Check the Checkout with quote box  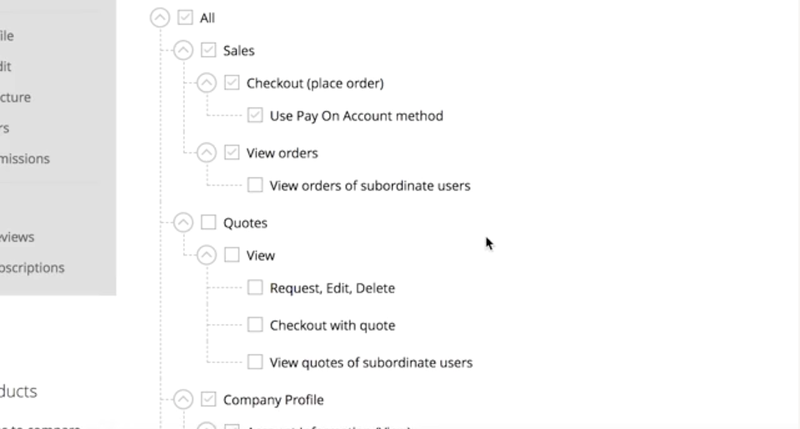coord(255,325)
